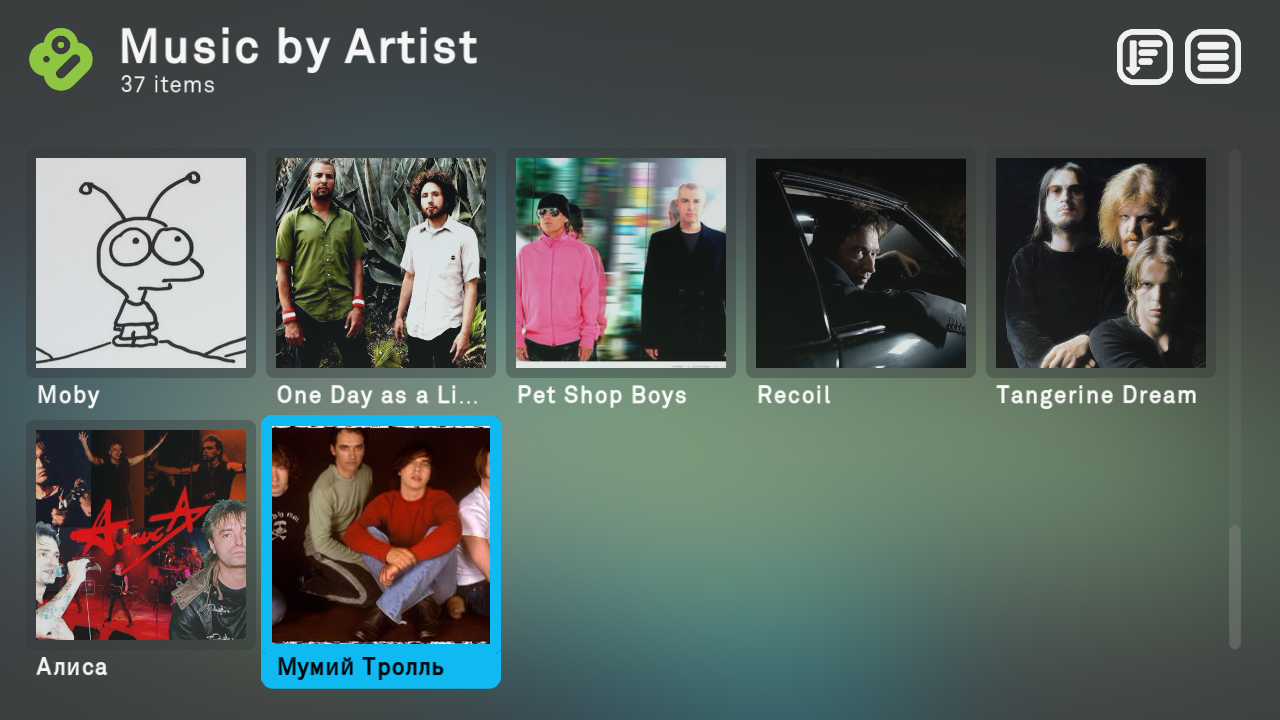1280x720 pixels.
Task: Select Tangerine Dream cover art
Action: click(x=1101, y=263)
